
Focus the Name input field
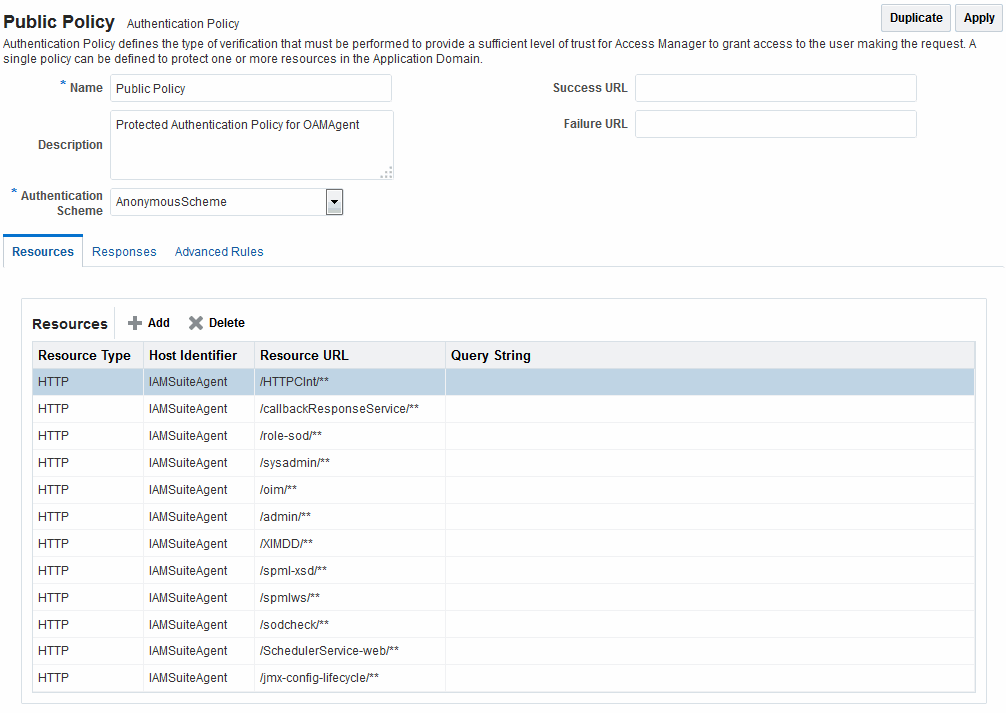[x=251, y=88]
